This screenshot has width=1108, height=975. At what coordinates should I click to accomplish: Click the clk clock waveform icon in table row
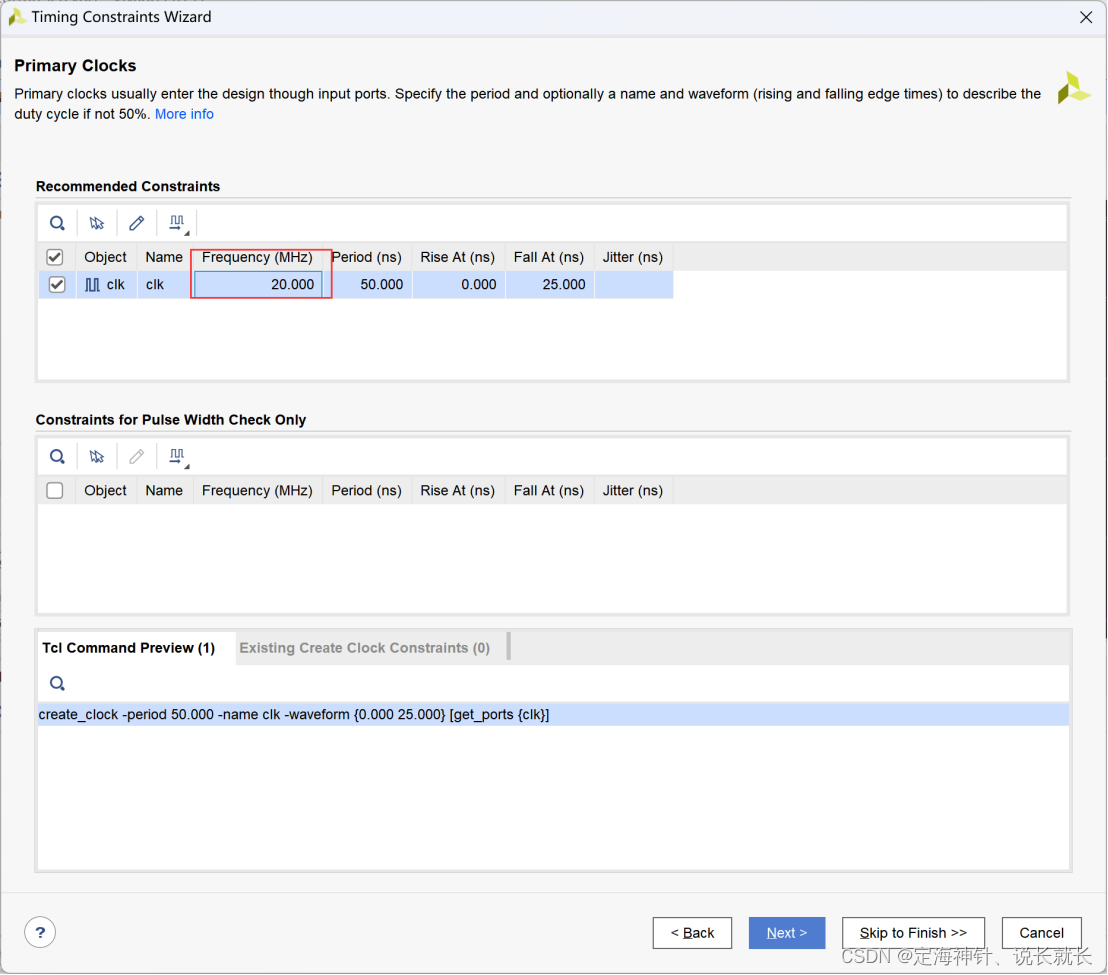[x=92, y=285]
